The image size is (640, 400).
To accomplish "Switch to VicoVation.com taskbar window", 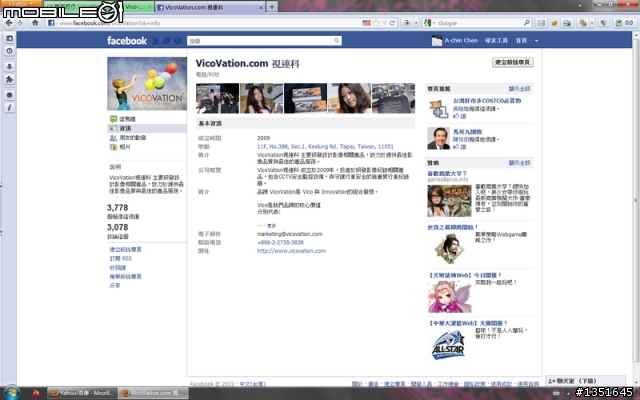I will 153,393.
